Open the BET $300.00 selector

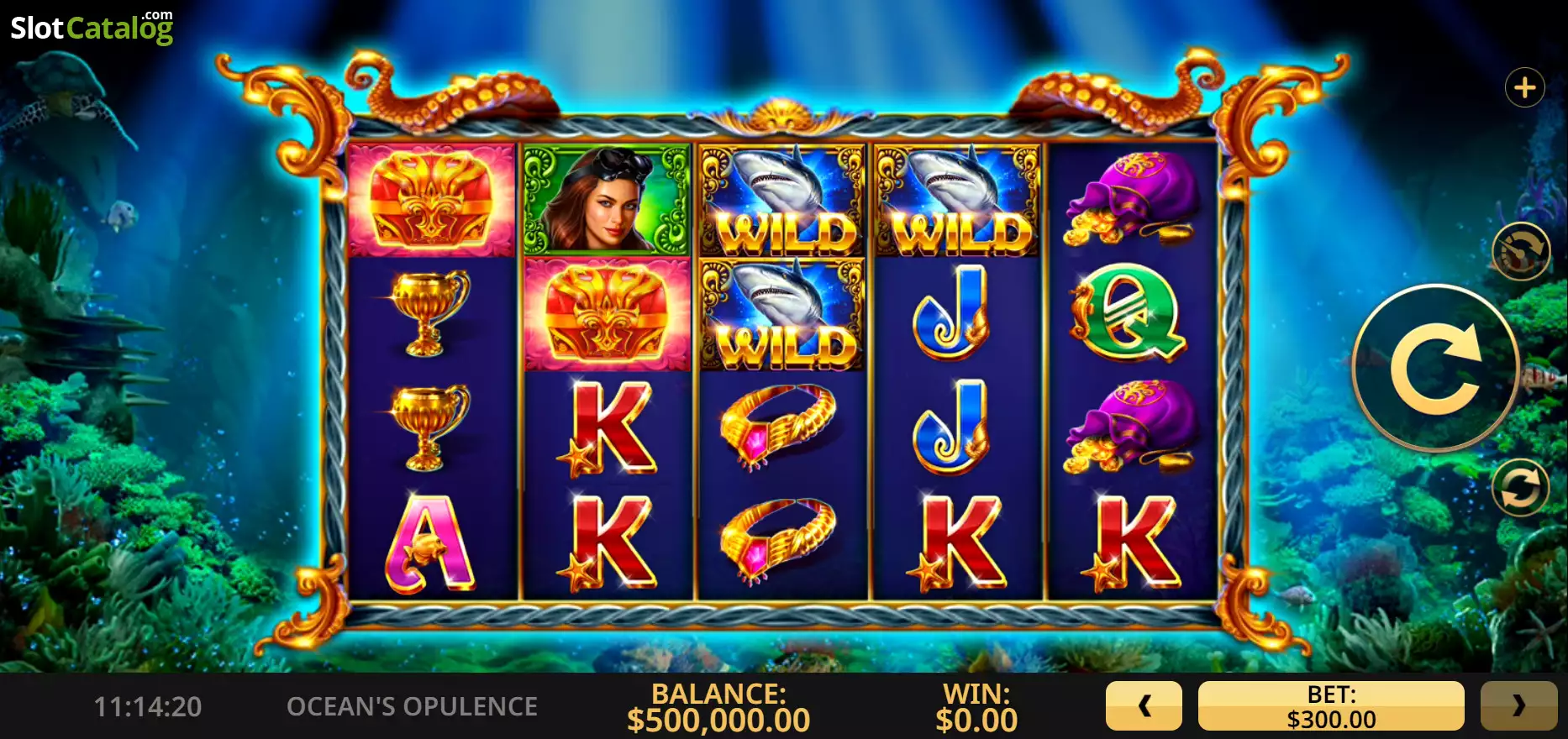[1331, 705]
